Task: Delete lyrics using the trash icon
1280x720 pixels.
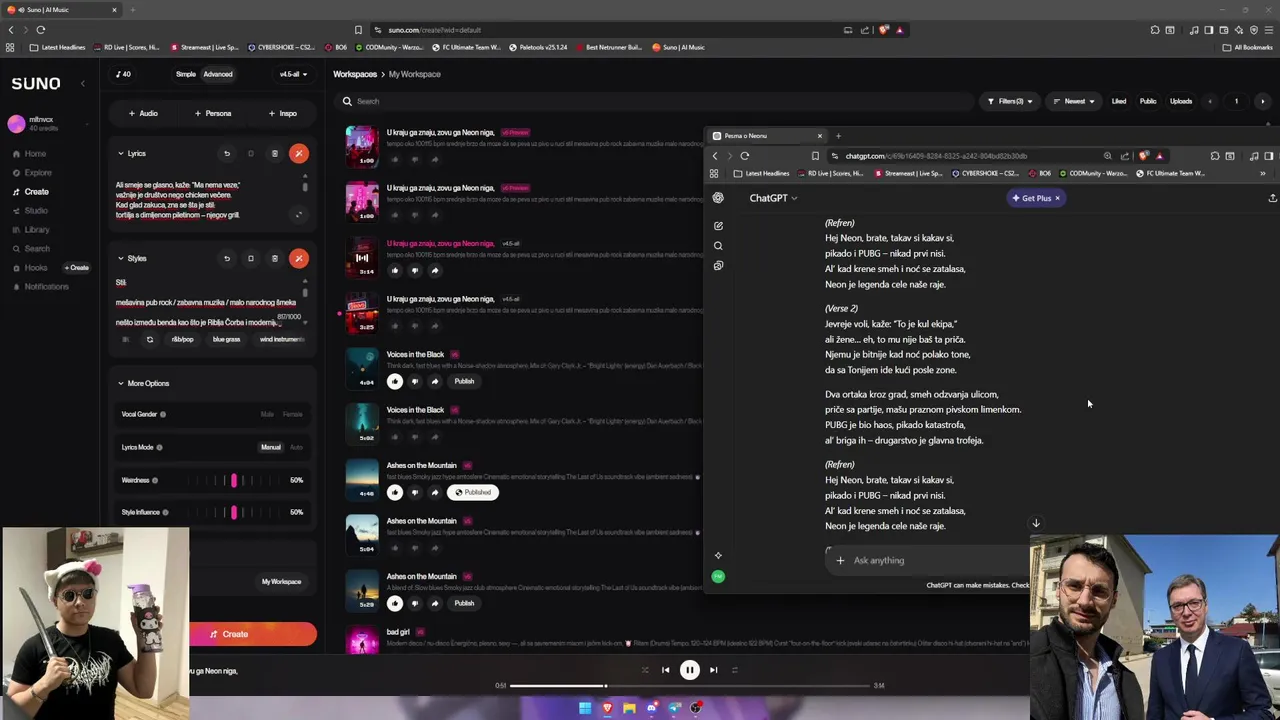Action: coord(275,153)
